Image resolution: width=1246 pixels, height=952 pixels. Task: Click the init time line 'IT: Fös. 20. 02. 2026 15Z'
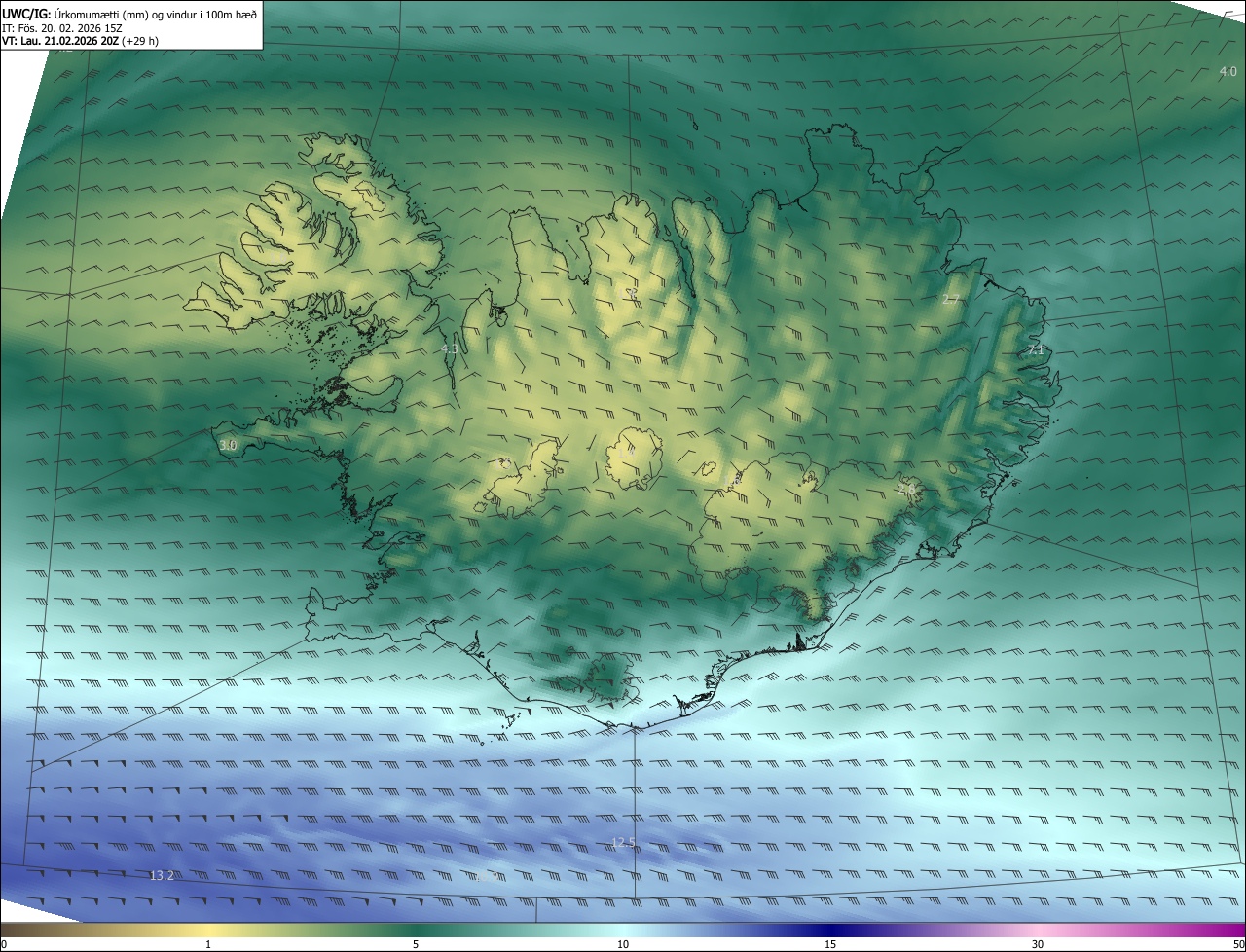click(62, 27)
